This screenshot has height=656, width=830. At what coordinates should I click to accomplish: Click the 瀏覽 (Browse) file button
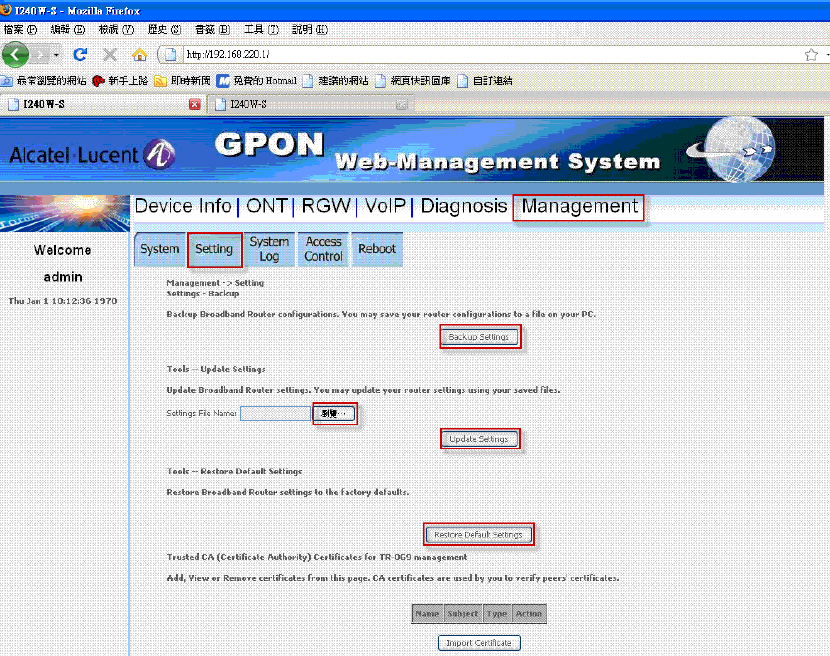[x=334, y=414]
